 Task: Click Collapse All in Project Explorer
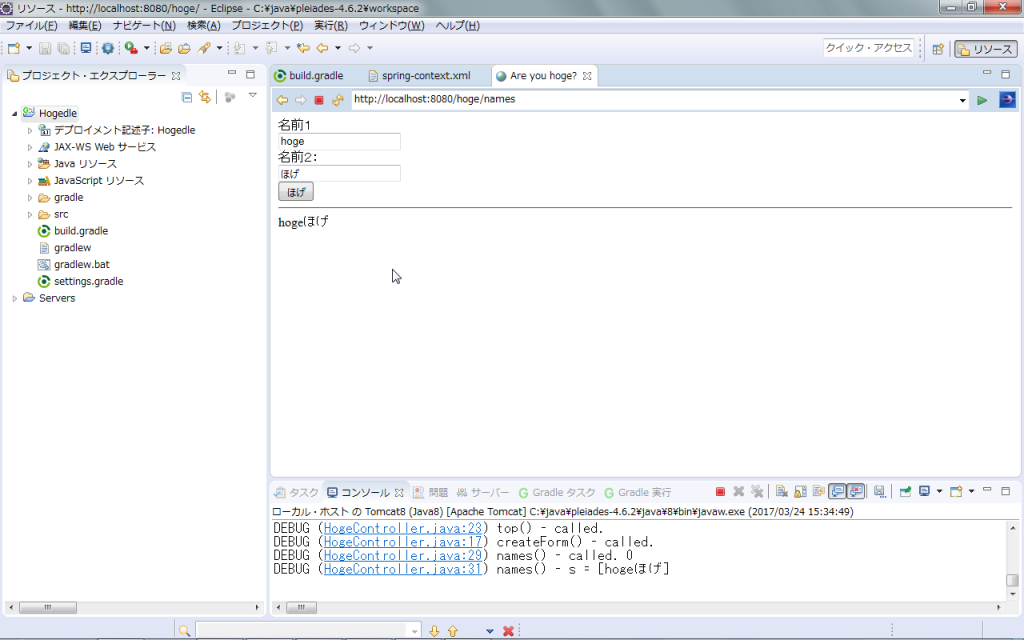[x=187, y=97]
